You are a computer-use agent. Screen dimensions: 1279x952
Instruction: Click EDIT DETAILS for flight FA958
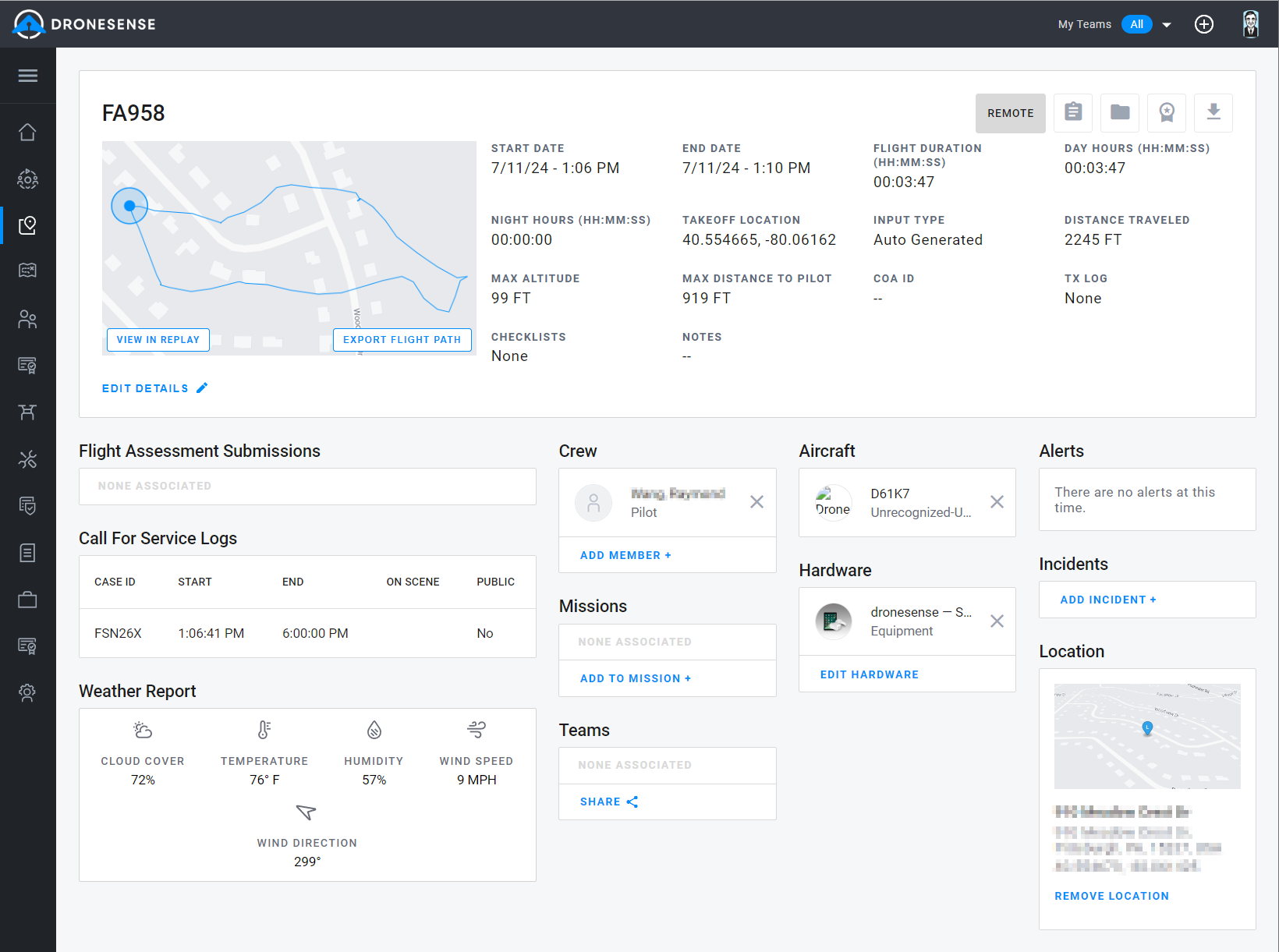click(x=154, y=388)
